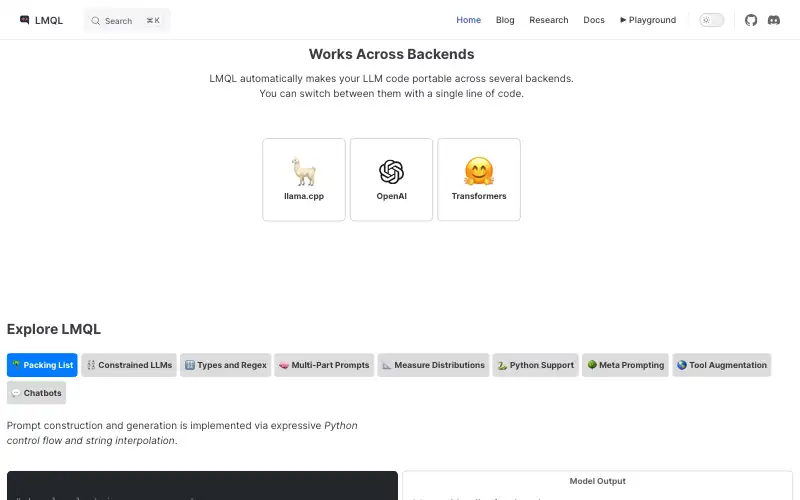The height and width of the screenshot is (500, 800).
Task: Open the Discord community icon
Action: click(x=773, y=20)
